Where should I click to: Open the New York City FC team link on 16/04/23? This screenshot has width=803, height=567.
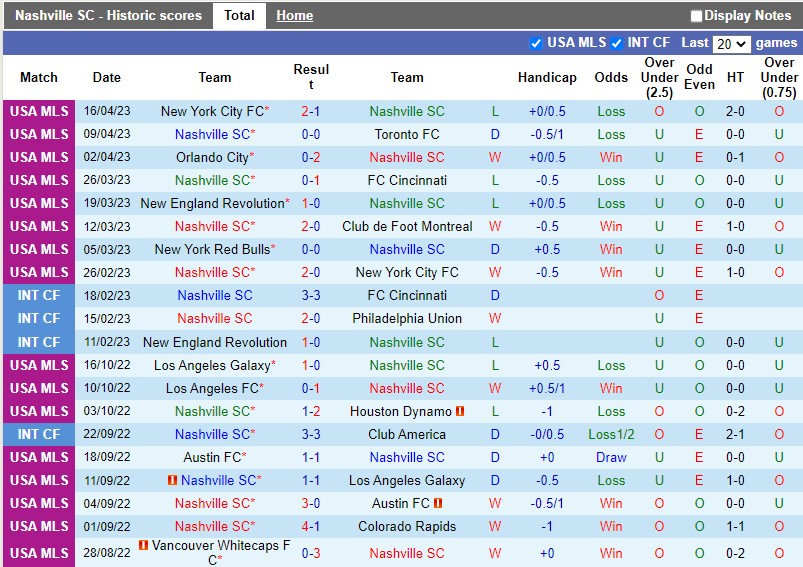point(214,111)
